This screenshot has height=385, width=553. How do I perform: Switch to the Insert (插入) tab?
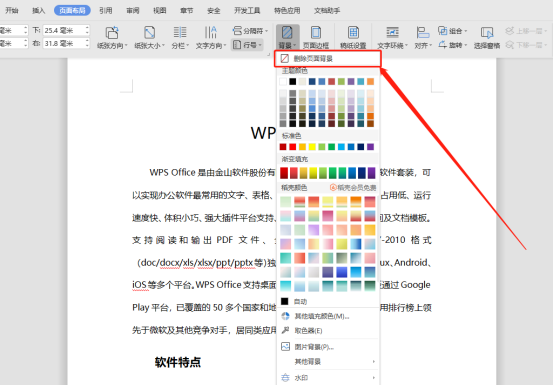[x=39, y=11]
